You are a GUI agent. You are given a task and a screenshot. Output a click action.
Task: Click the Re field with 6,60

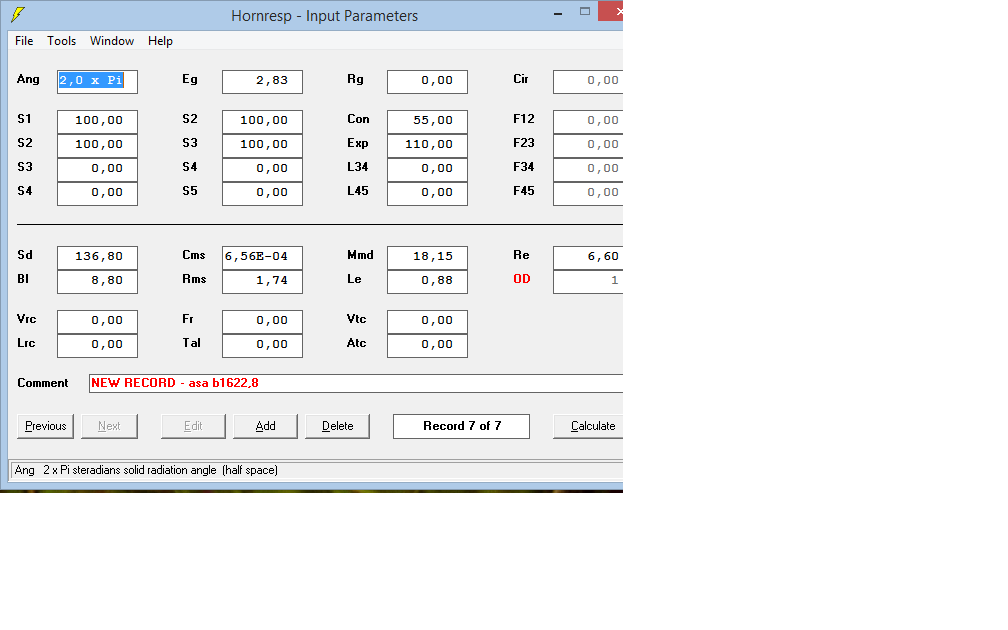[x=588, y=258]
